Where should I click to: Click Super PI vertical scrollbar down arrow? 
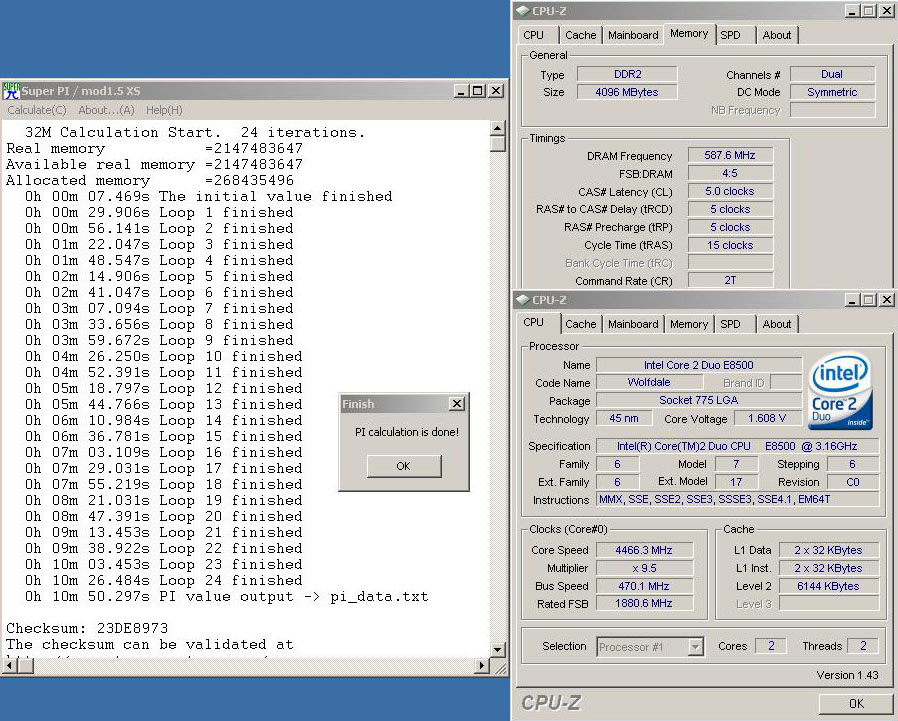tap(497, 650)
